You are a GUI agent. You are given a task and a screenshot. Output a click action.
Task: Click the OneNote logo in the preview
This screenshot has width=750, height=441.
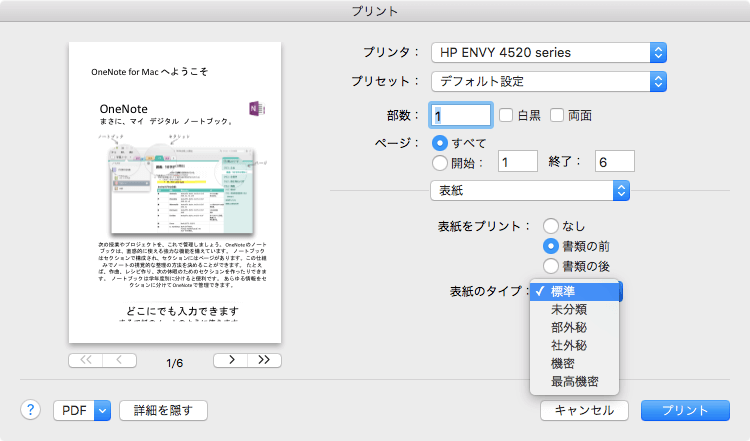coord(257,109)
